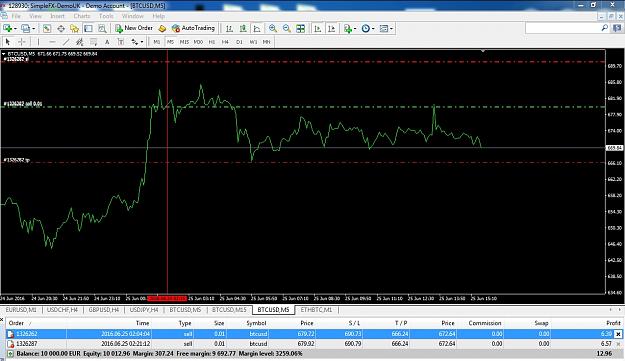The height and width of the screenshot is (361, 625).
Task: Open the Indicators list icon
Action: [x=348, y=28]
